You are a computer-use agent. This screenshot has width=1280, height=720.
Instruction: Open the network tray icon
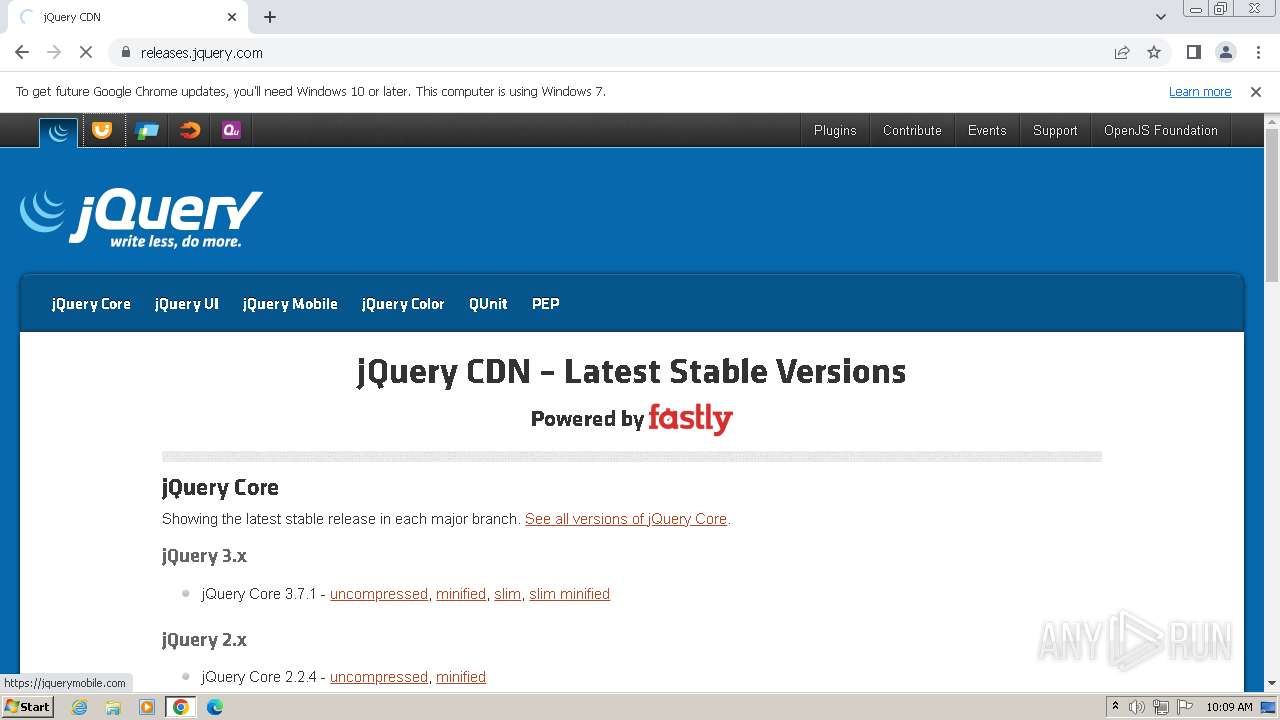coord(1161,707)
